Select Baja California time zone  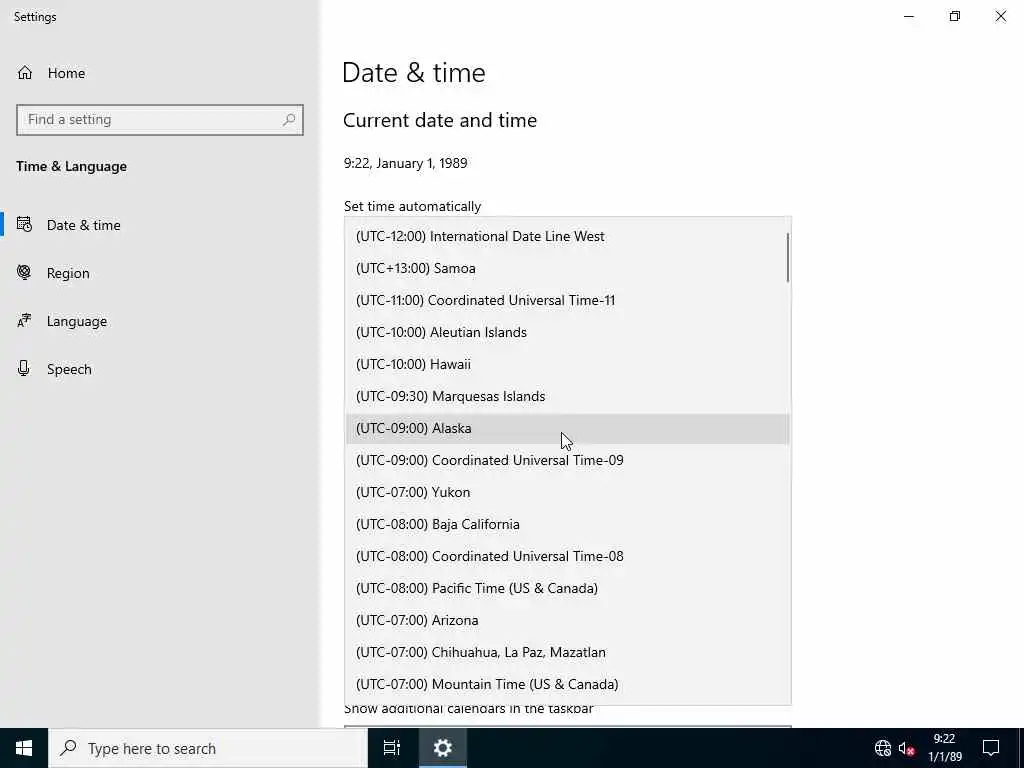coord(568,524)
